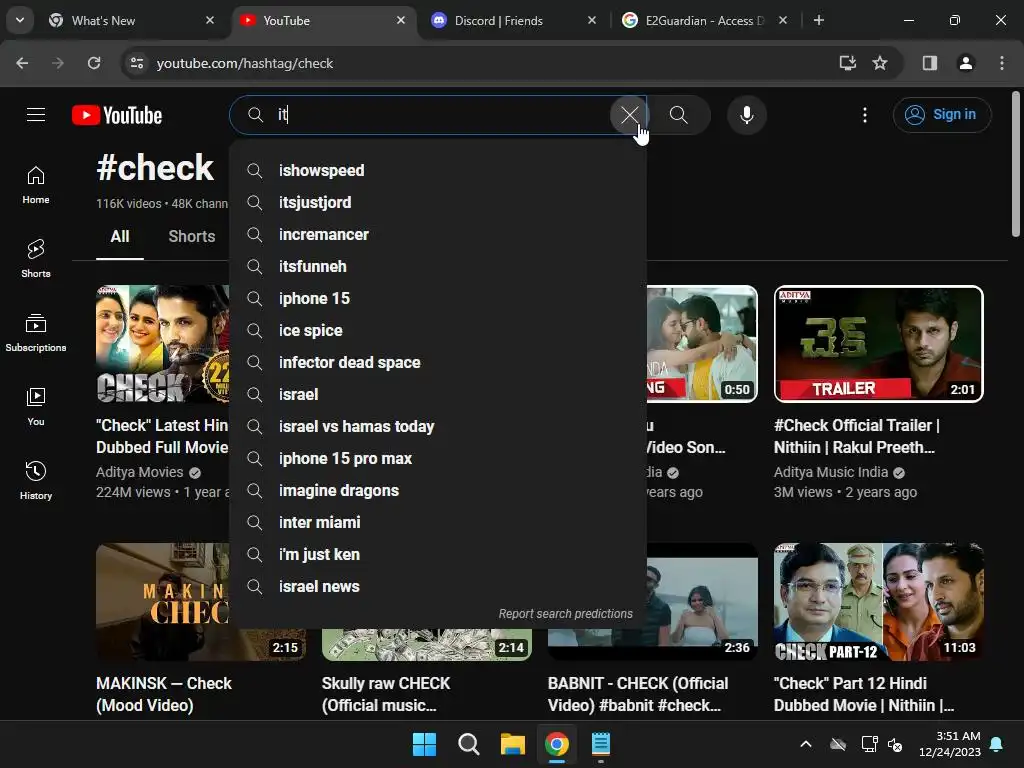Bookmark this page with star
Viewport: 1024px width, 768px height.
880,63
